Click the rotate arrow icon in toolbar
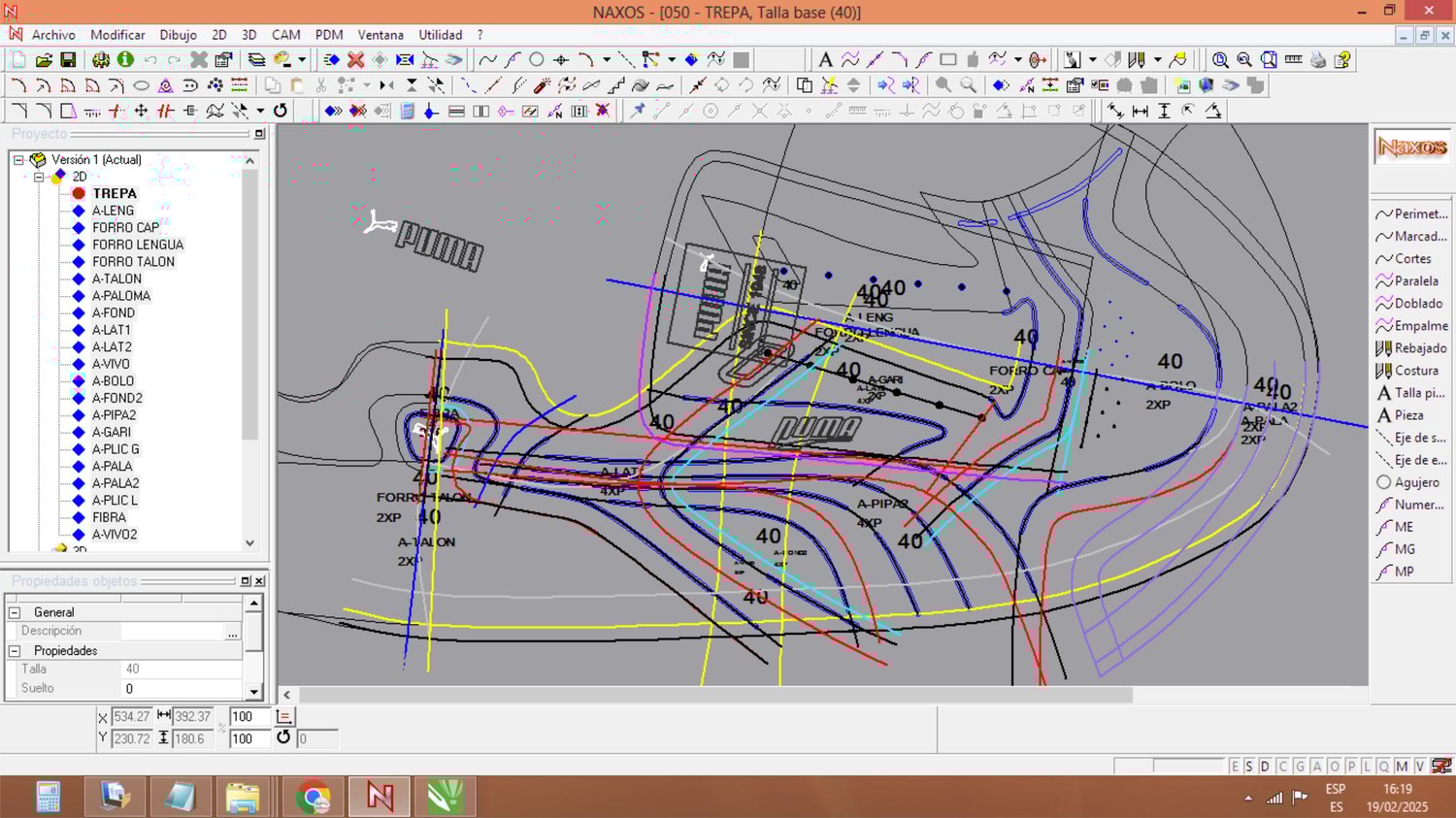 point(281,111)
